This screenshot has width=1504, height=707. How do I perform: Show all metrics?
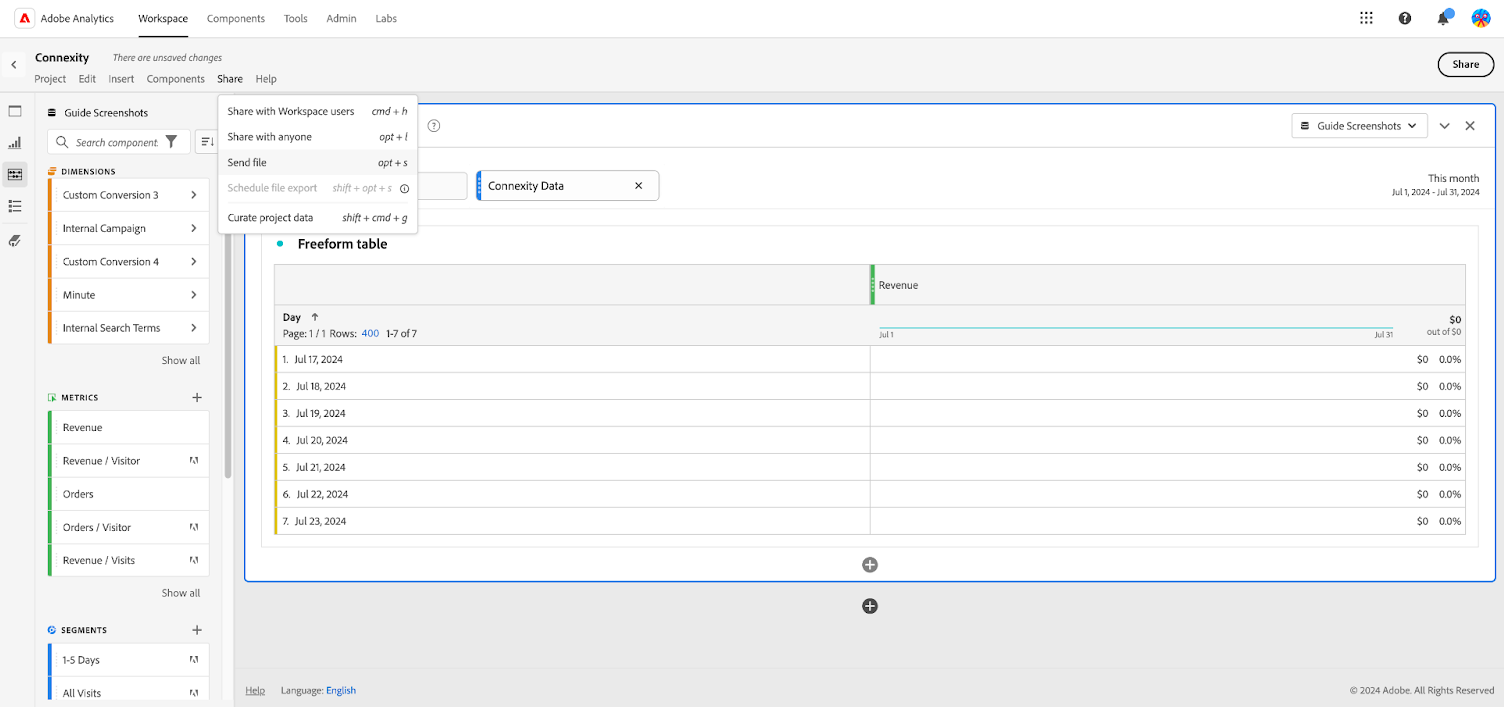181,593
